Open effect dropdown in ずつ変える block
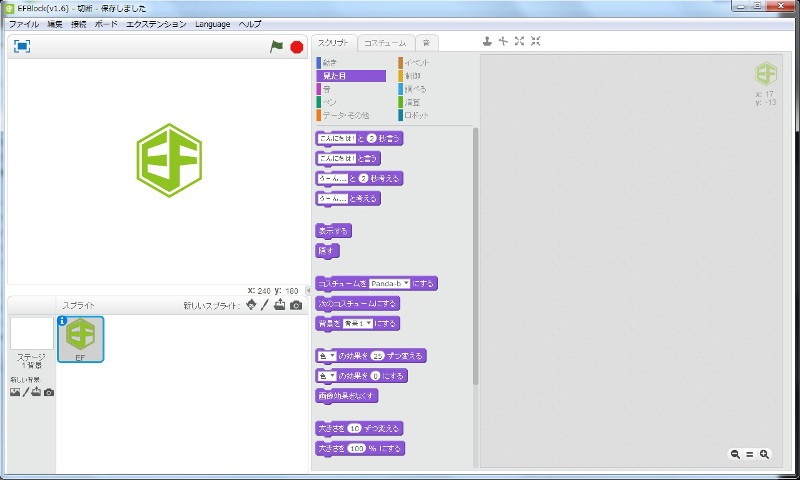This screenshot has height=480, width=800. [327, 356]
